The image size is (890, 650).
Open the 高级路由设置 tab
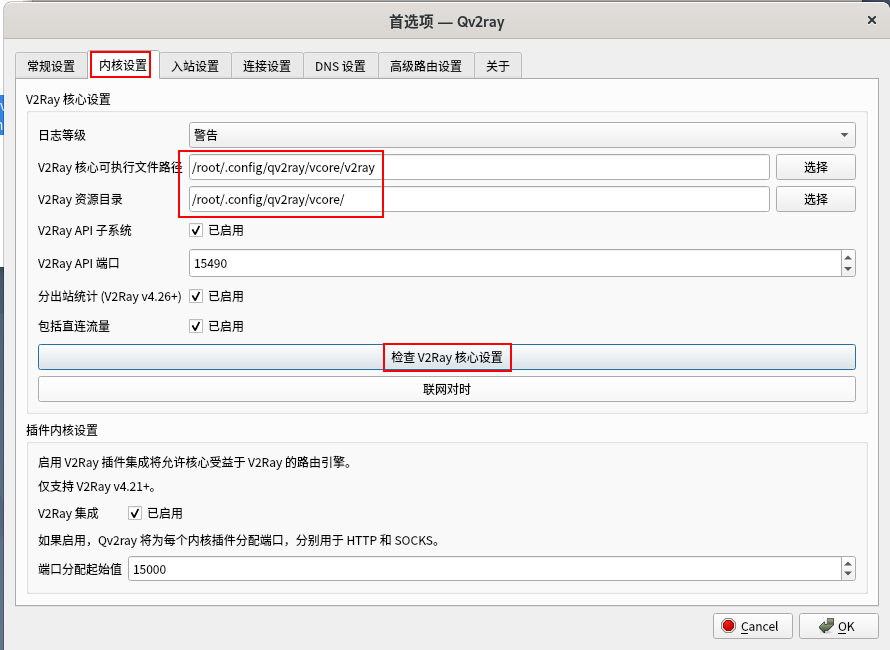pyautogui.click(x=426, y=66)
